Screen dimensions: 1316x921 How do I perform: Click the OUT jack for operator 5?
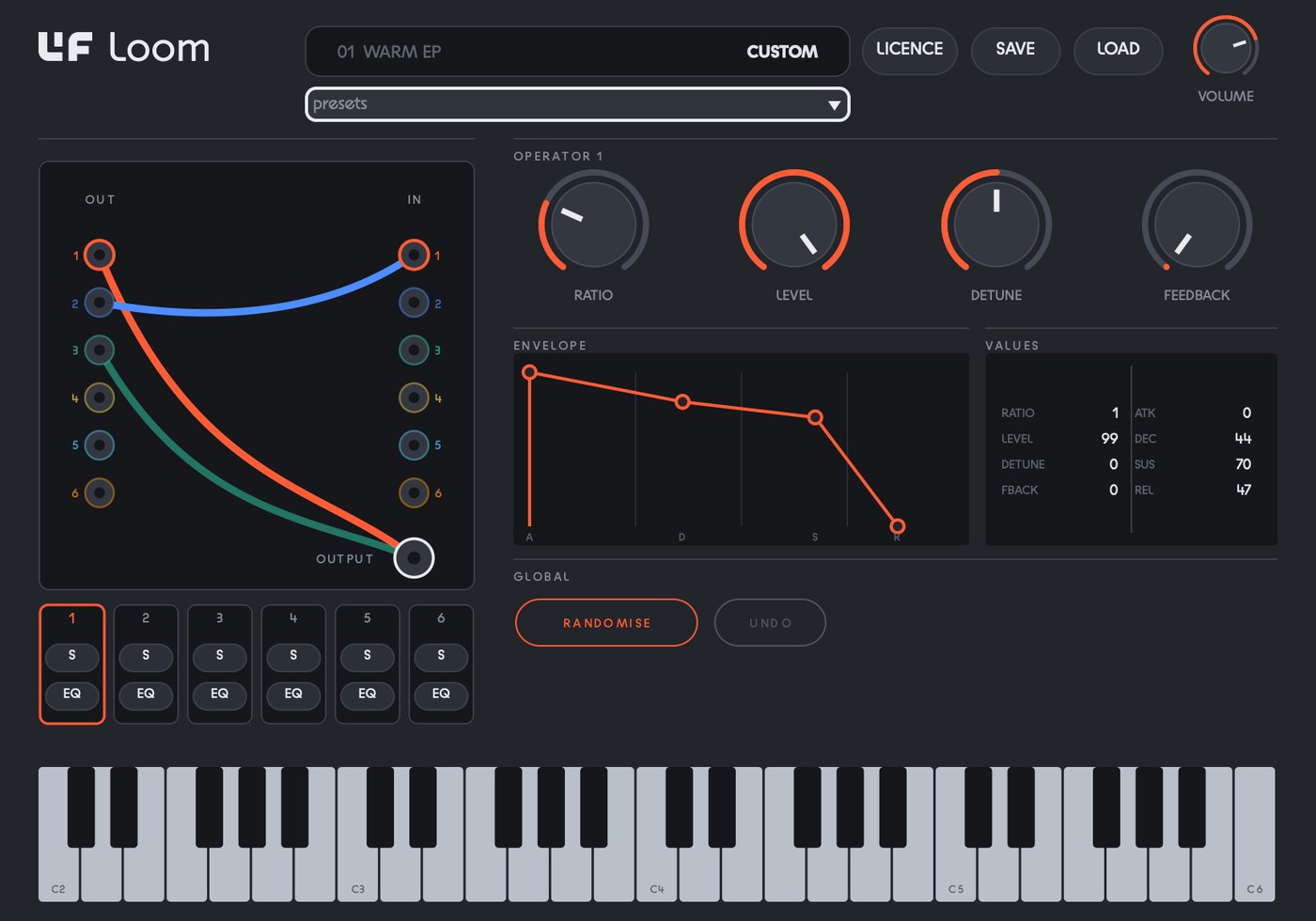click(x=100, y=445)
